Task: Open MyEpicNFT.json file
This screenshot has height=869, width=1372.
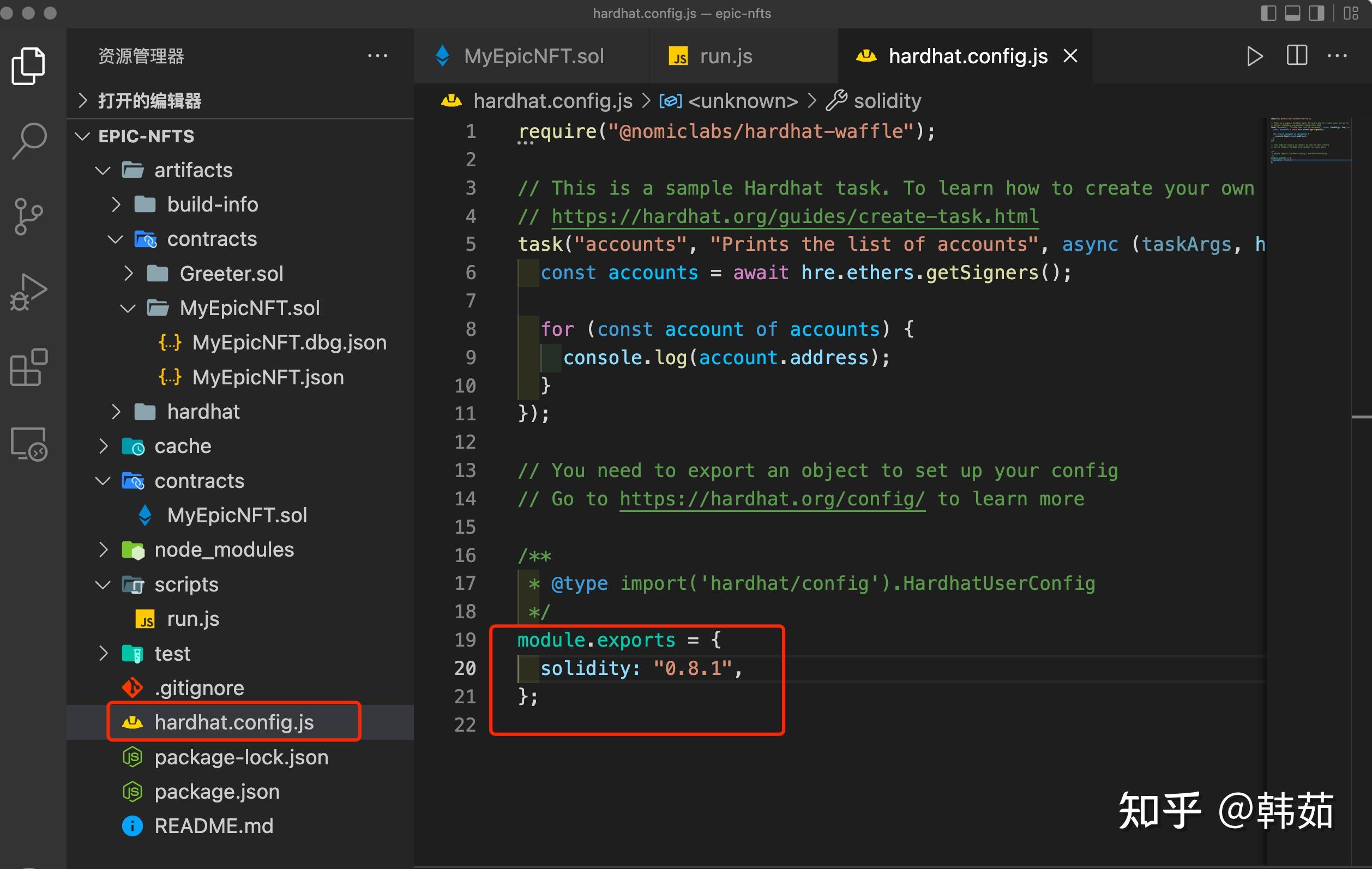Action: point(240,377)
